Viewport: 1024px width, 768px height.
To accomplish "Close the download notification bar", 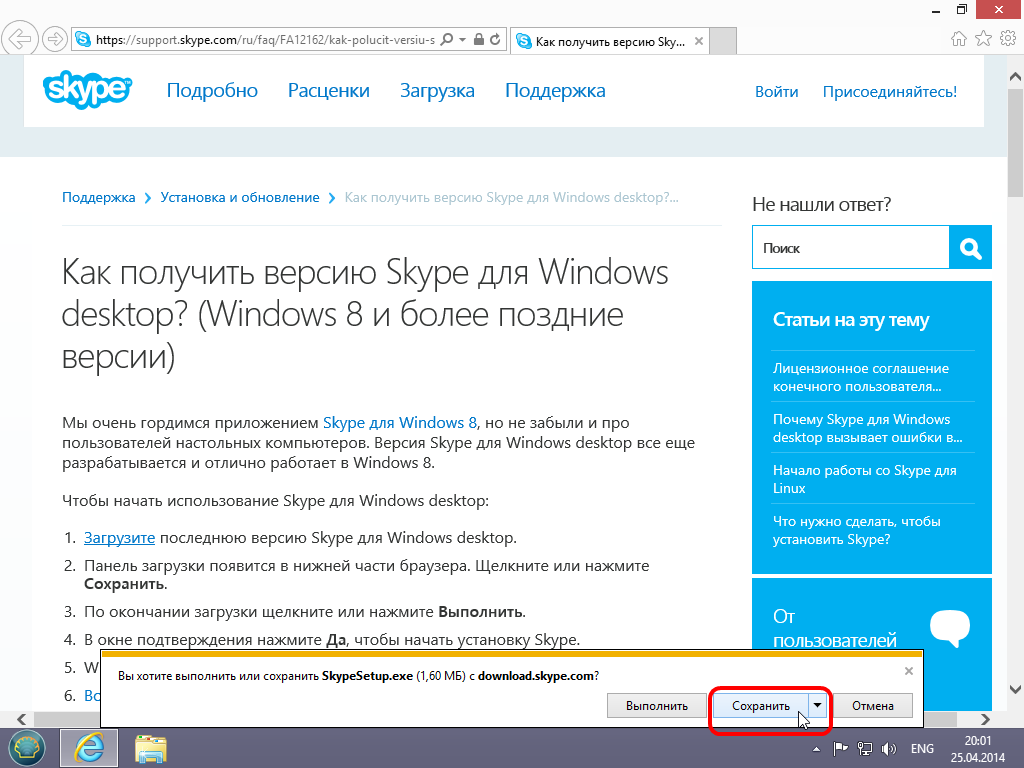I will point(908,671).
